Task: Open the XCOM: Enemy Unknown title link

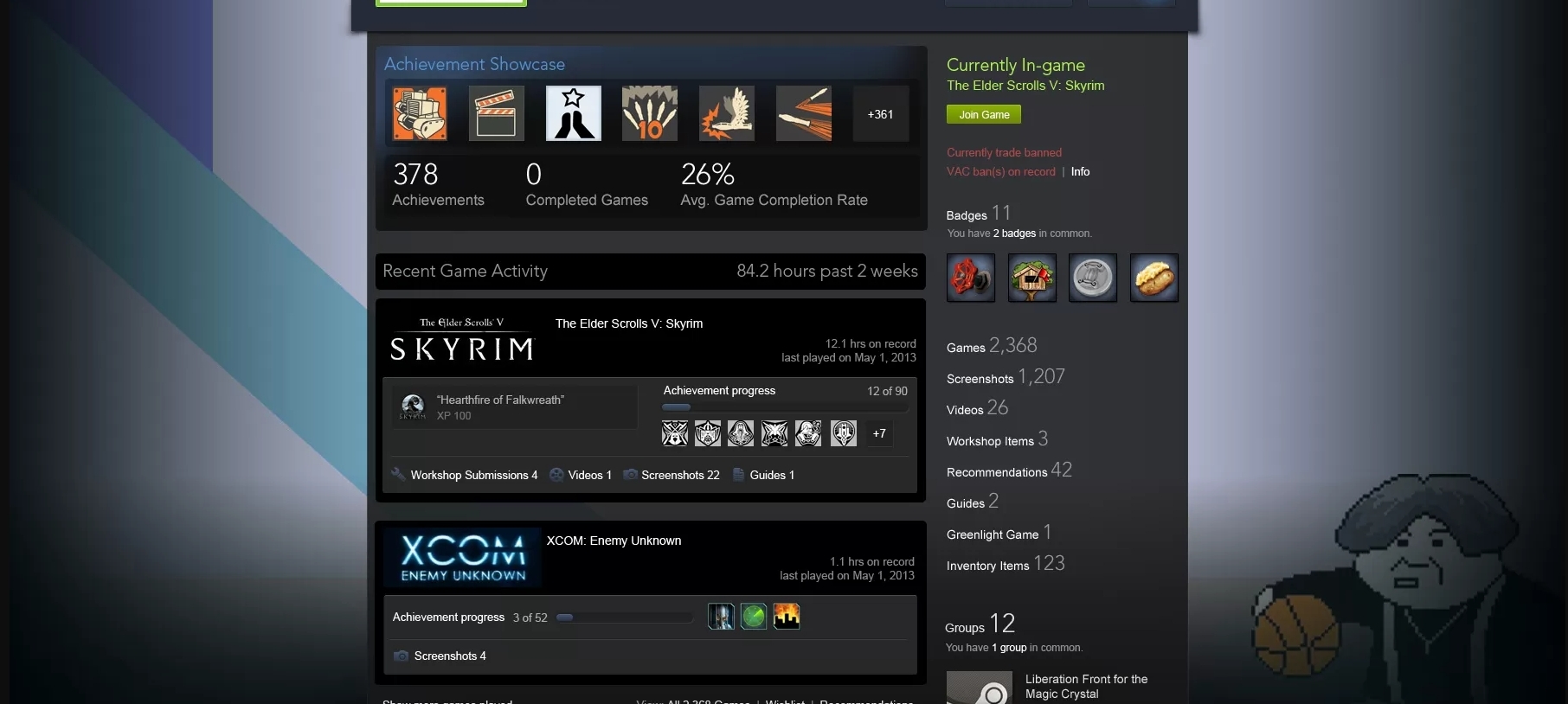Action: coord(614,541)
